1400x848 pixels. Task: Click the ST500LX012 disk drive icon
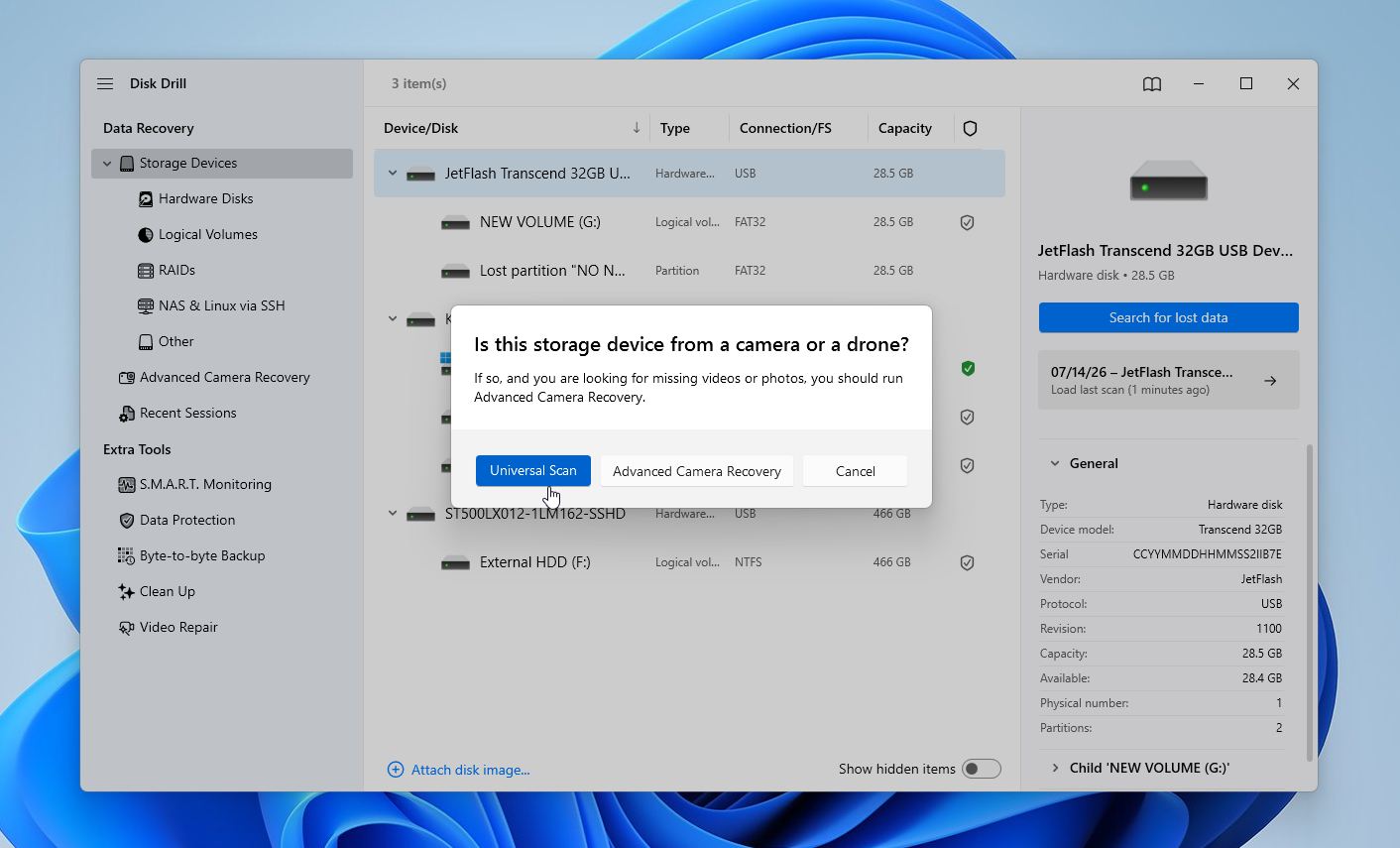pos(421,515)
